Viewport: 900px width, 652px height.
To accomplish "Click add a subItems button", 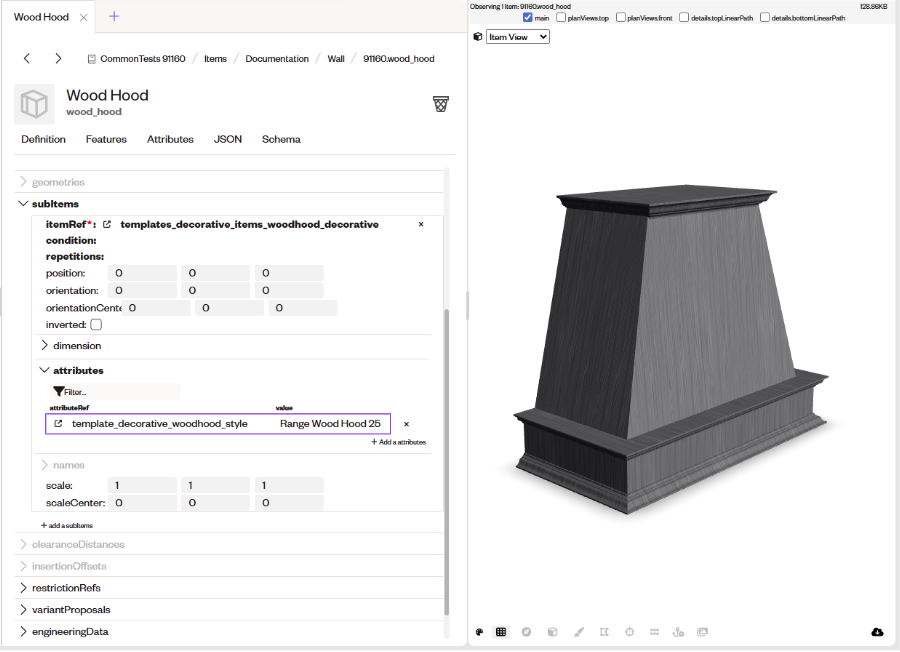I will pos(67,525).
